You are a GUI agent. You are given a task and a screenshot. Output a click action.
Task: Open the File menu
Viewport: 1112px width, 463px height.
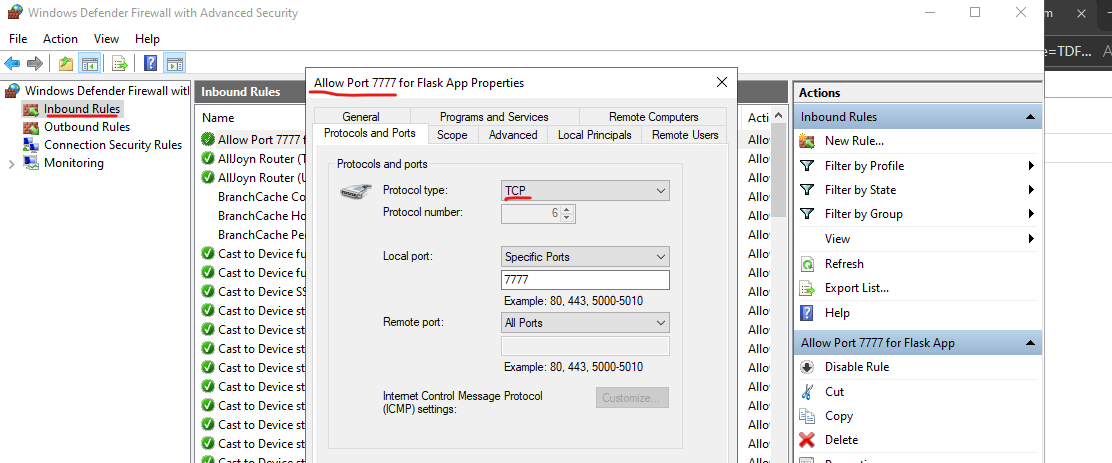pos(18,39)
